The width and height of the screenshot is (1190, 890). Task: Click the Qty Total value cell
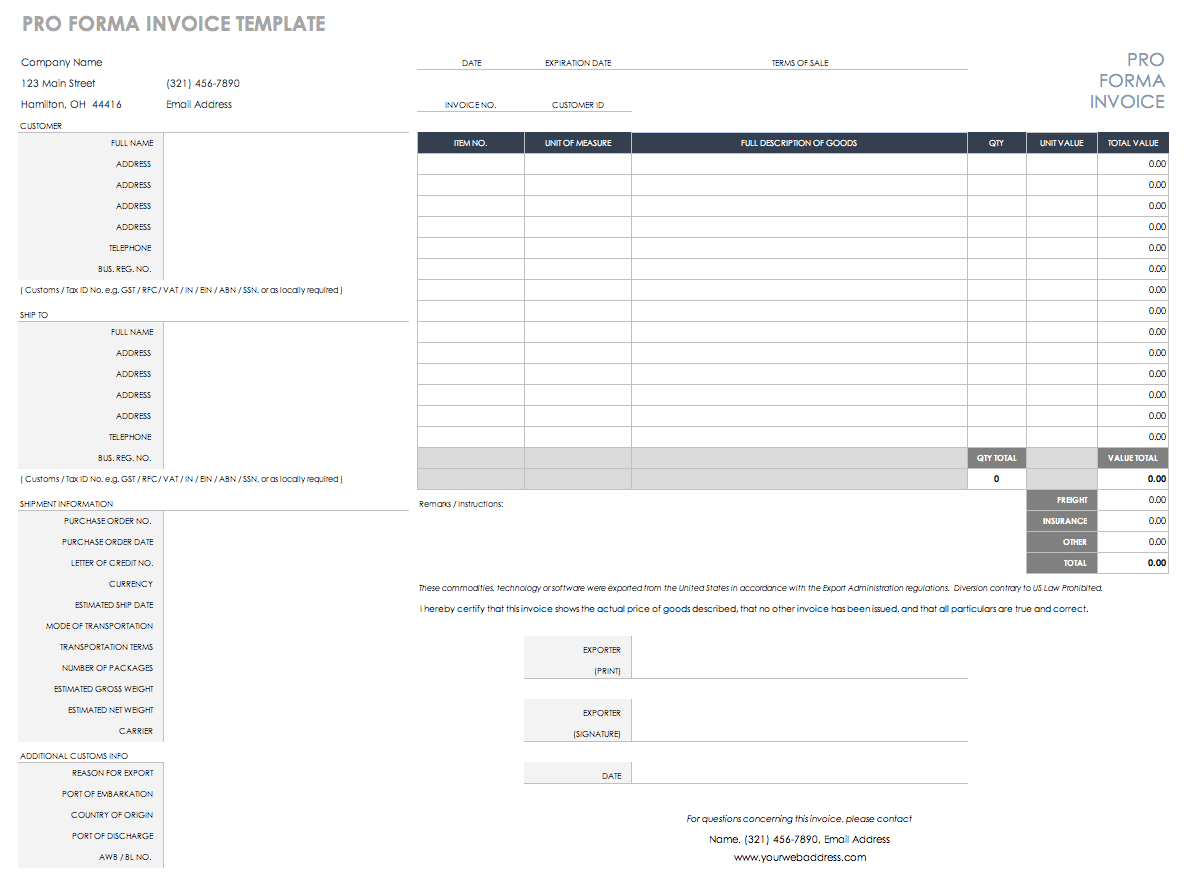click(996, 479)
